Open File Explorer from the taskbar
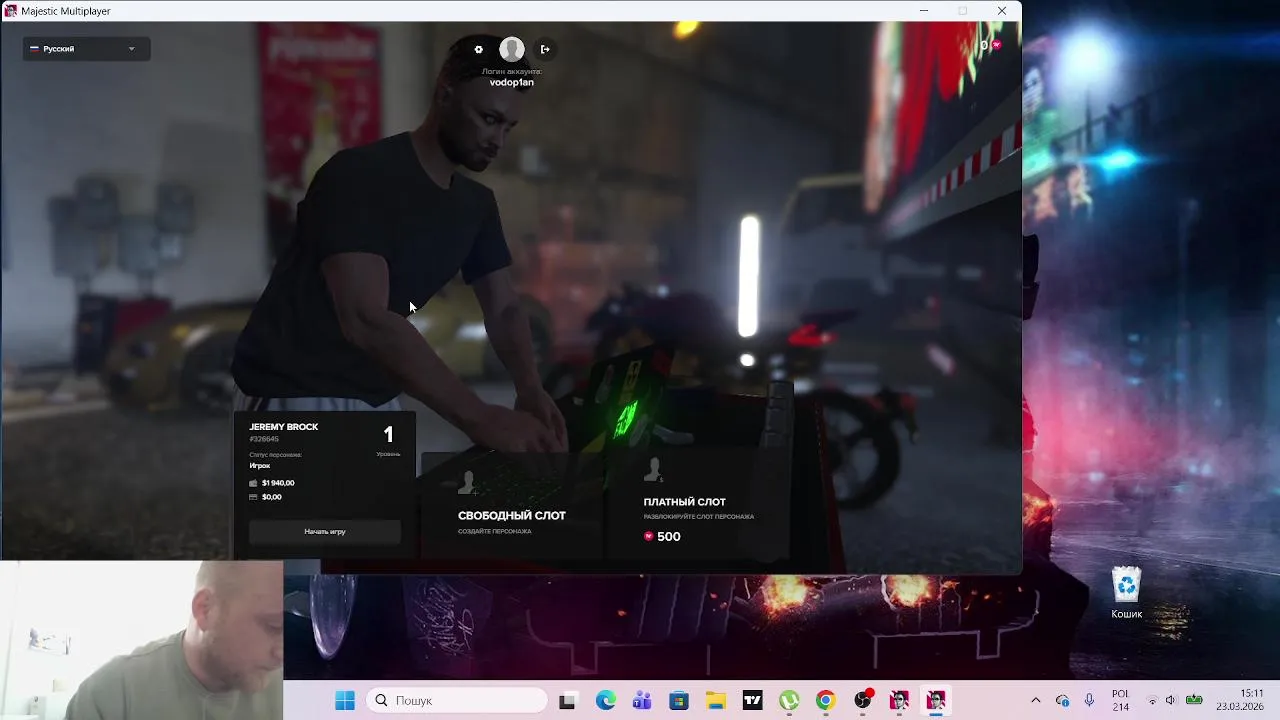Viewport: 1280px width, 720px height. point(716,701)
